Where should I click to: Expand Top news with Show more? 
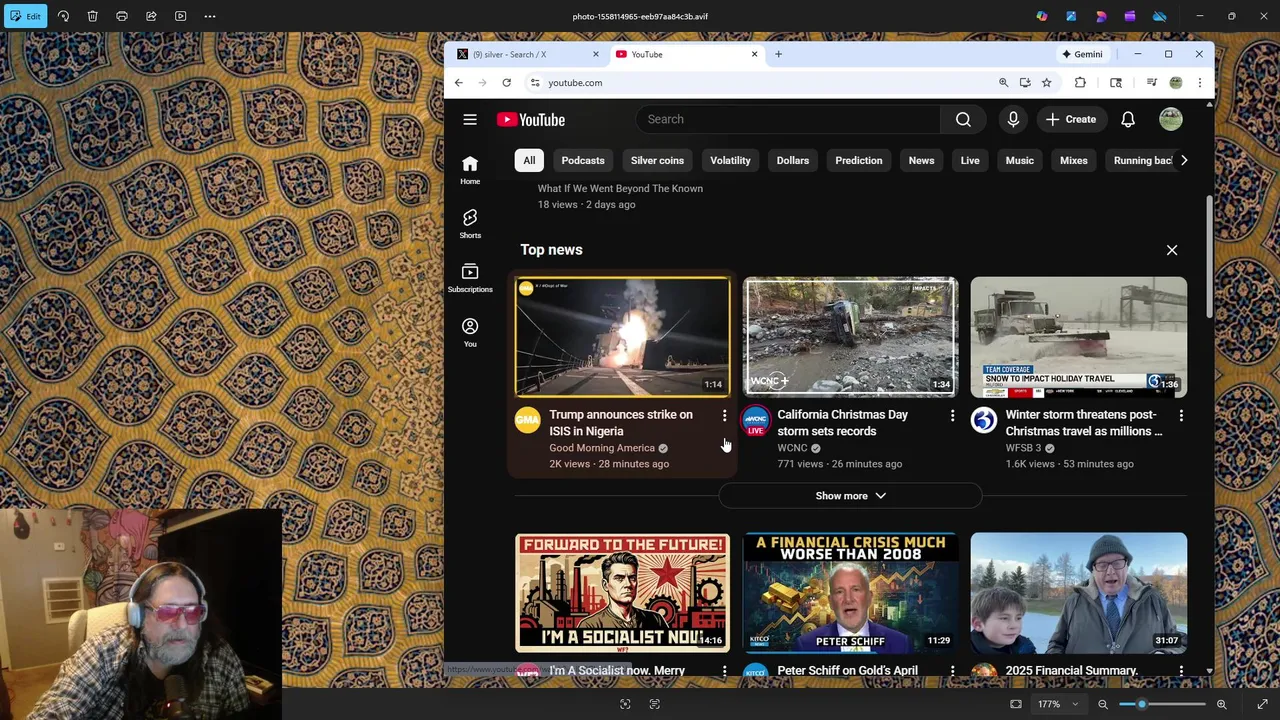click(850, 496)
